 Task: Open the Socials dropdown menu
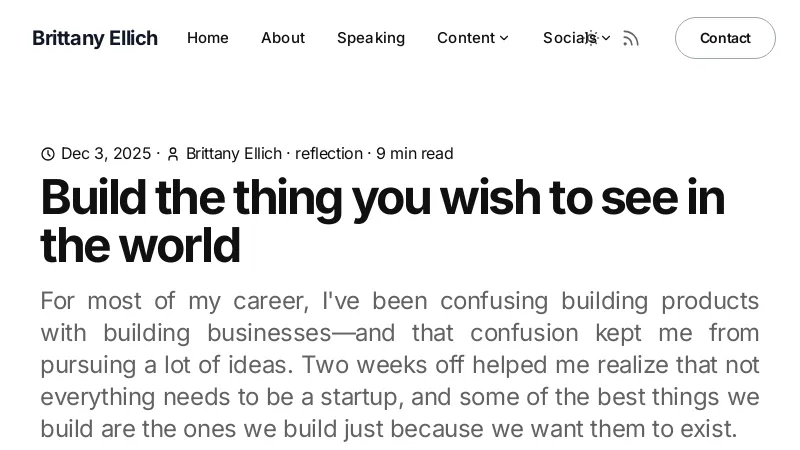click(x=566, y=38)
